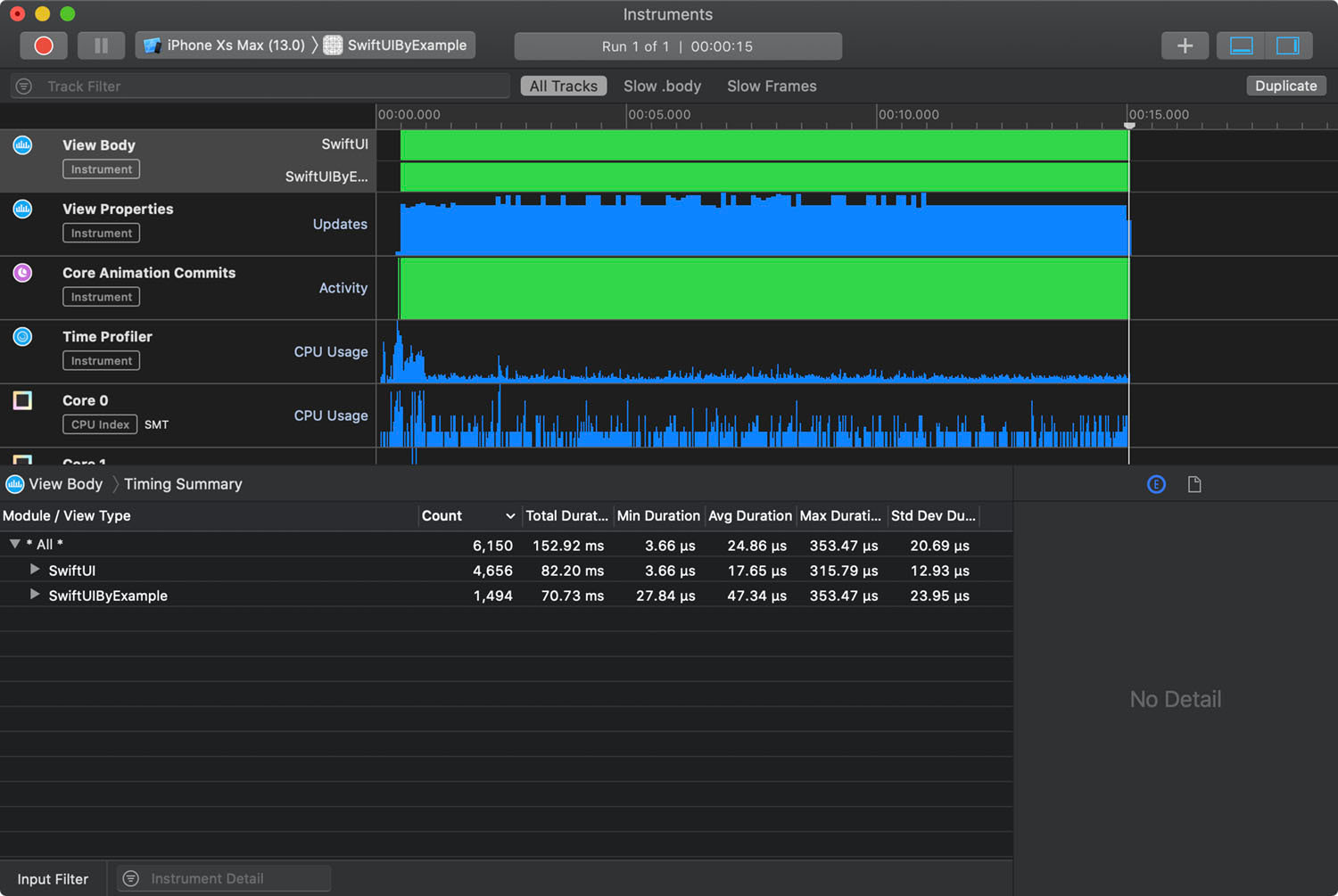1338x896 pixels.
Task: Select the All Tracks tab
Action: pyautogui.click(x=564, y=86)
